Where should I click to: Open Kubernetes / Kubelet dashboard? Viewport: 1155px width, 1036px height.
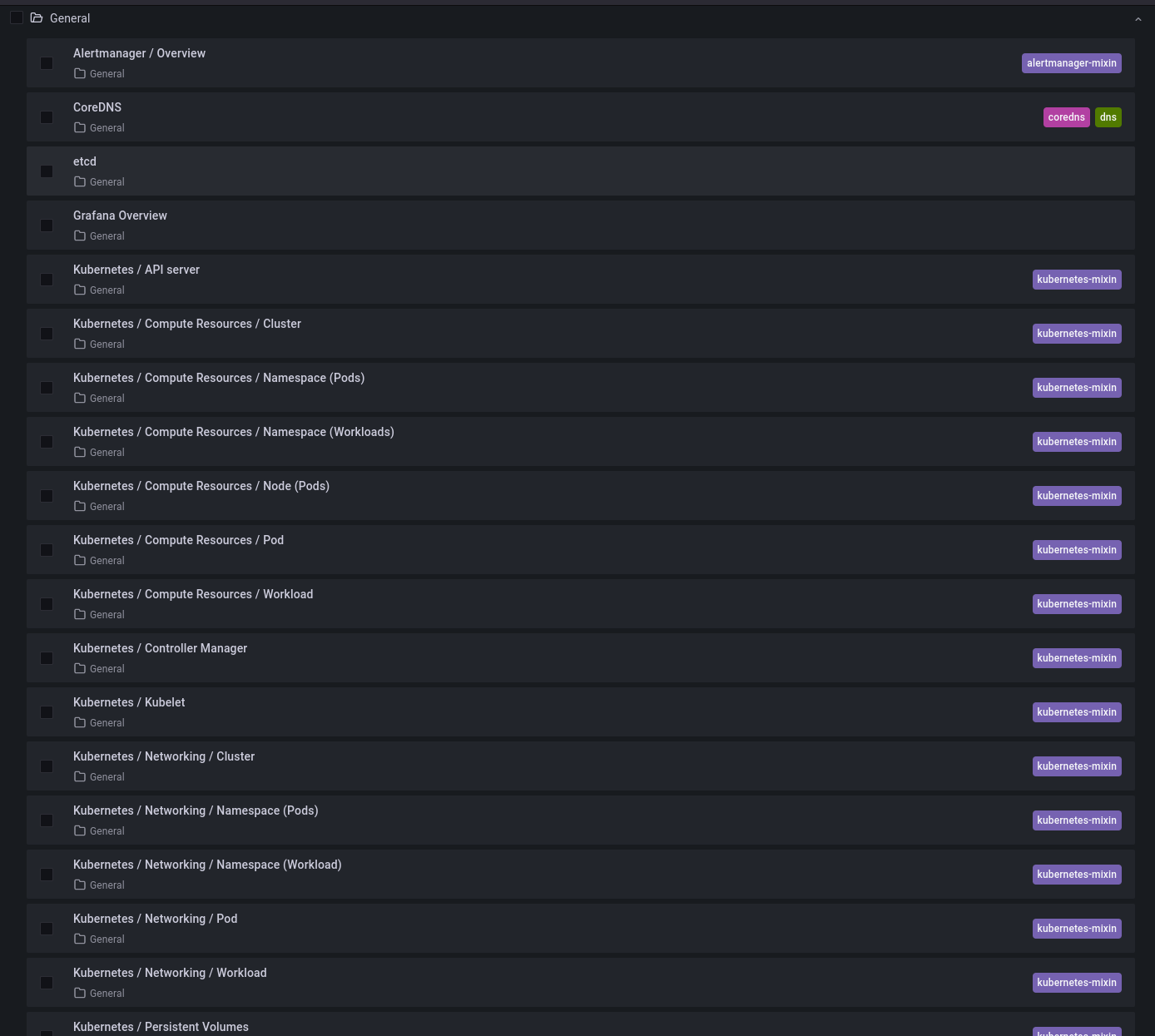pos(129,702)
